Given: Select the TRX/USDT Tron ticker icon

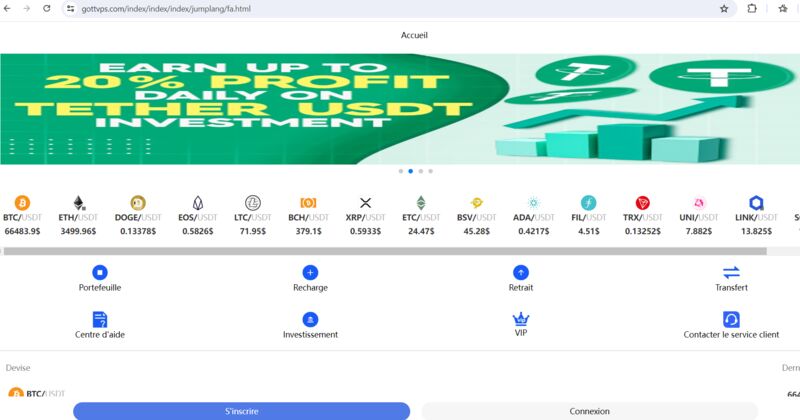Looking at the screenshot, I should tap(642, 203).
